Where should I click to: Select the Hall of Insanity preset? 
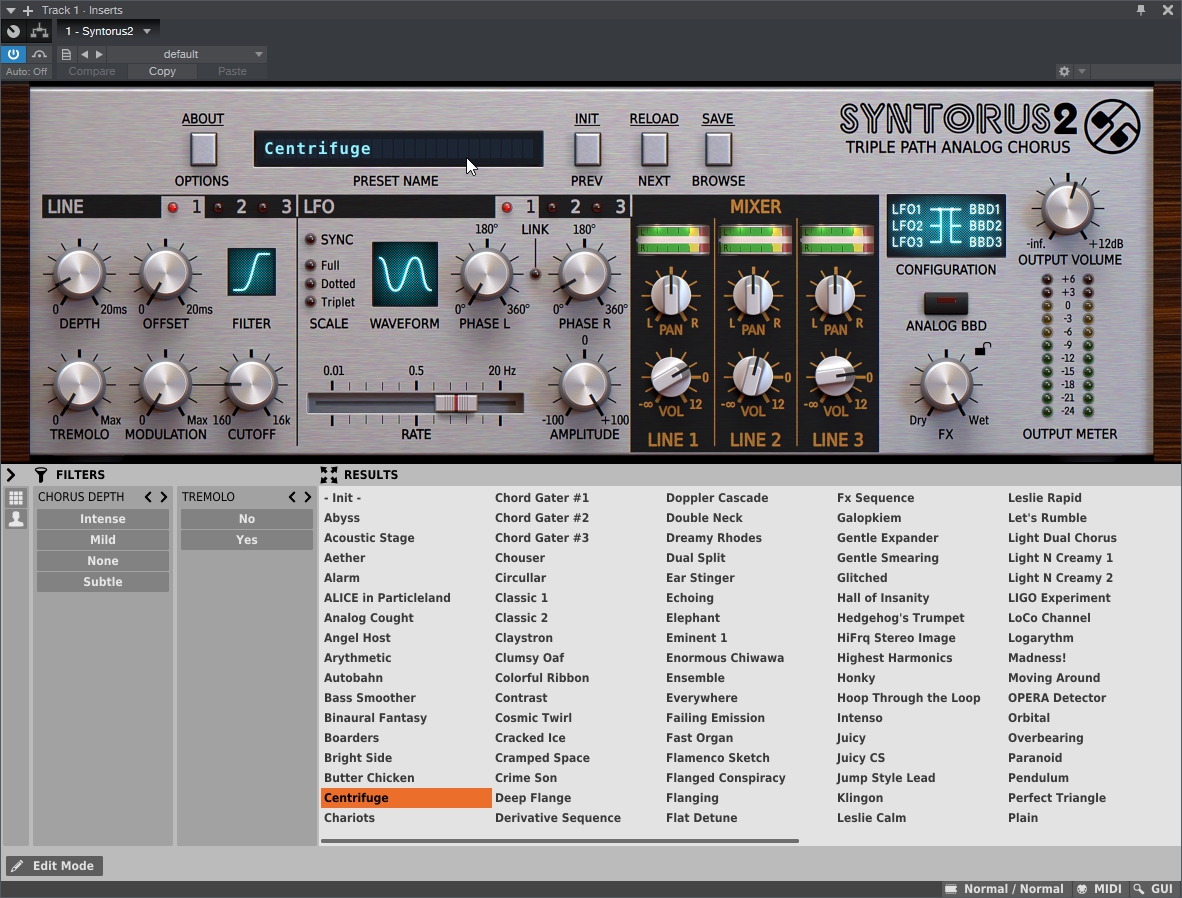coord(883,598)
